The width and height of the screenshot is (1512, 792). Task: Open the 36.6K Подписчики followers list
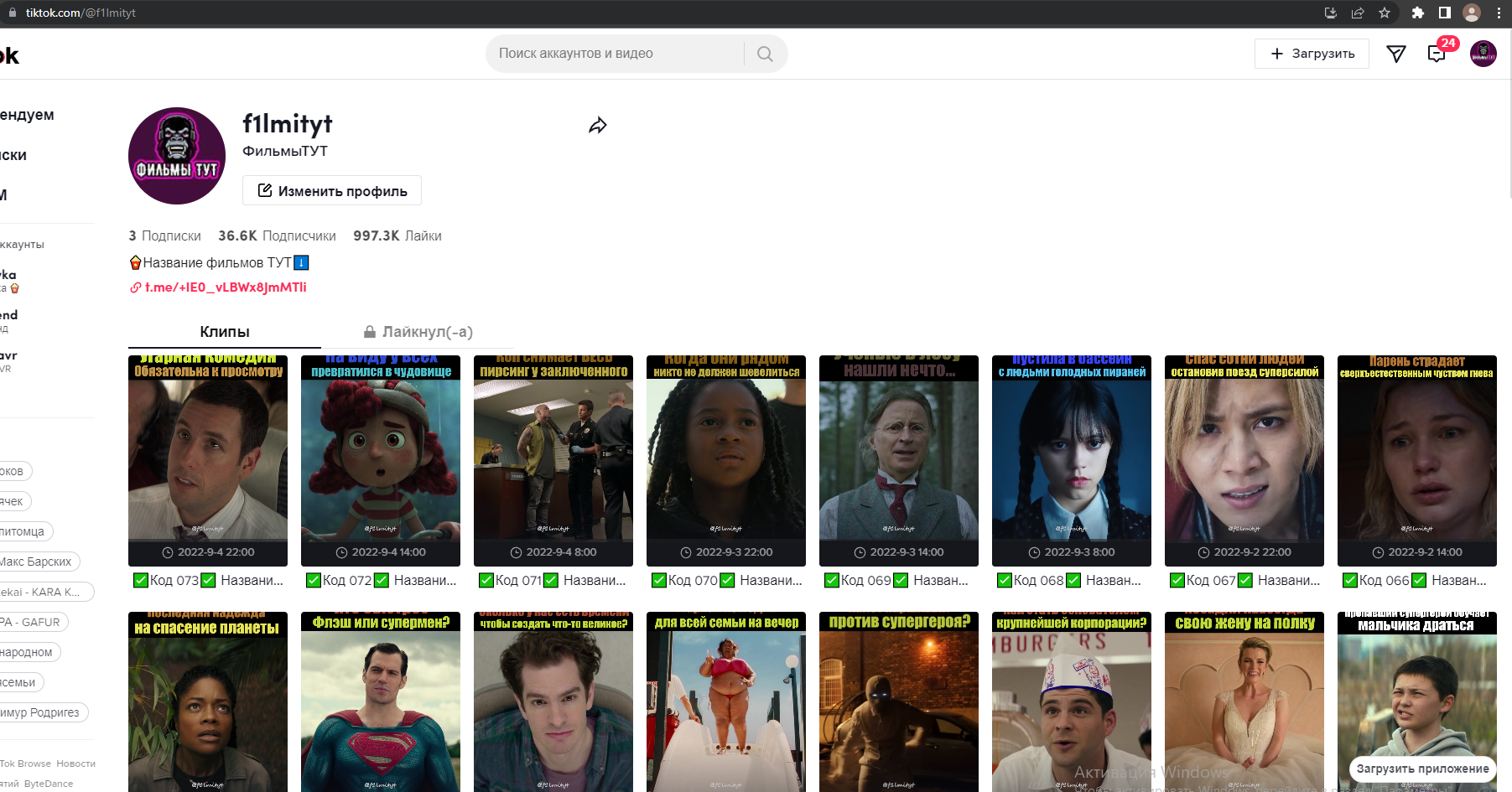[277, 236]
